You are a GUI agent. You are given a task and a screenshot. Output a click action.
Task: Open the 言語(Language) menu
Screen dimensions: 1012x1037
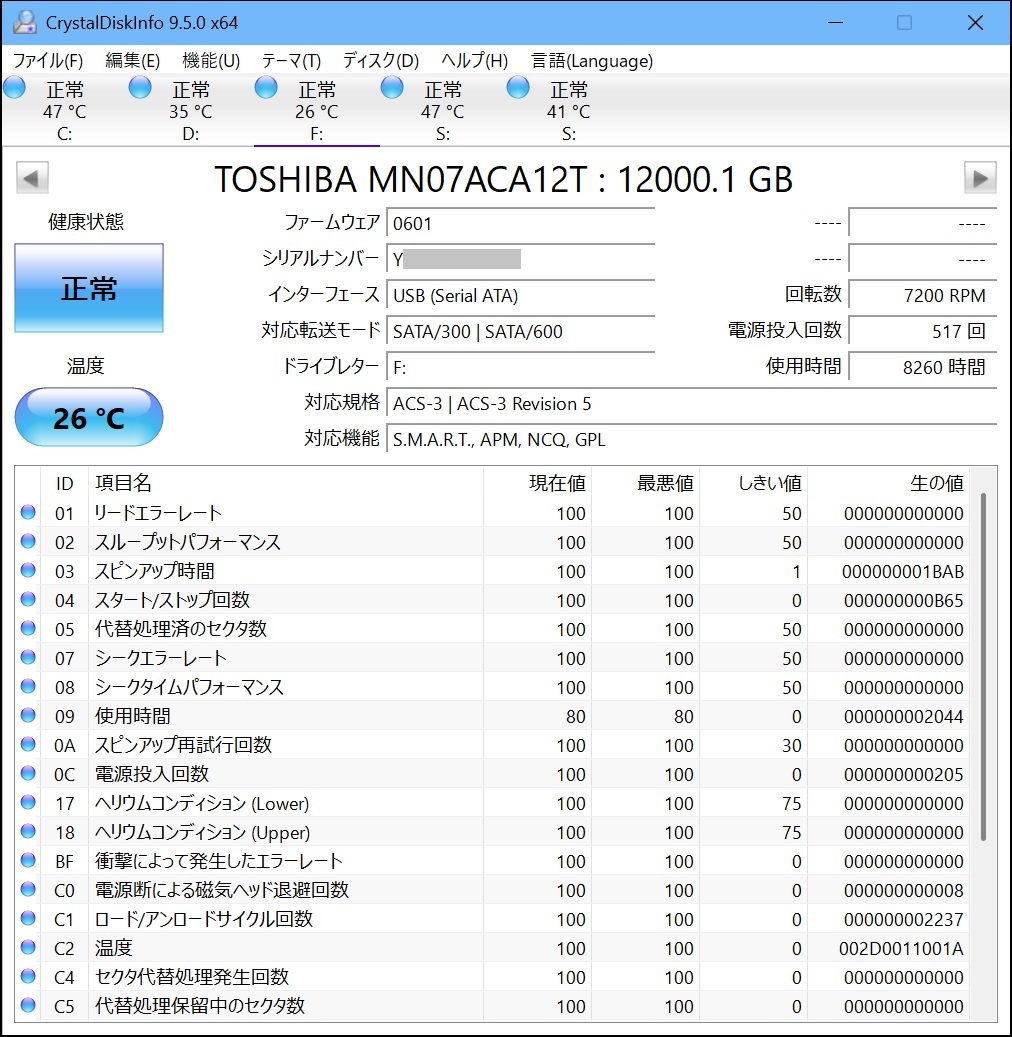pos(592,61)
